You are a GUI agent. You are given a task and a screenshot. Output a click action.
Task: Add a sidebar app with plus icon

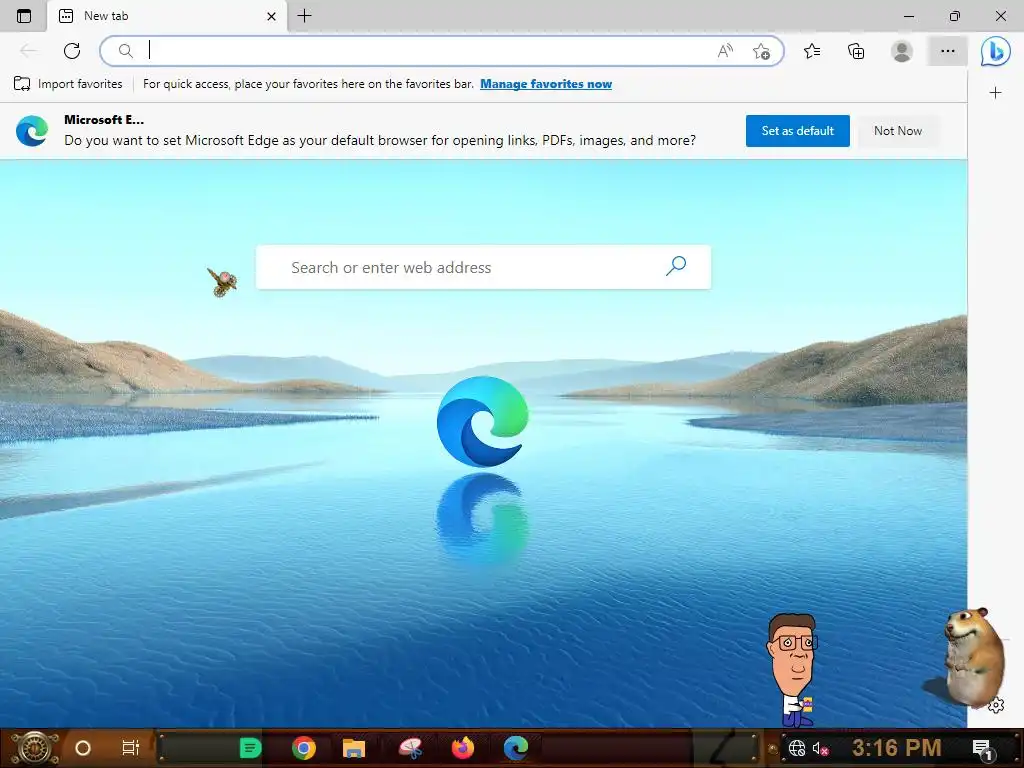[x=995, y=93]
